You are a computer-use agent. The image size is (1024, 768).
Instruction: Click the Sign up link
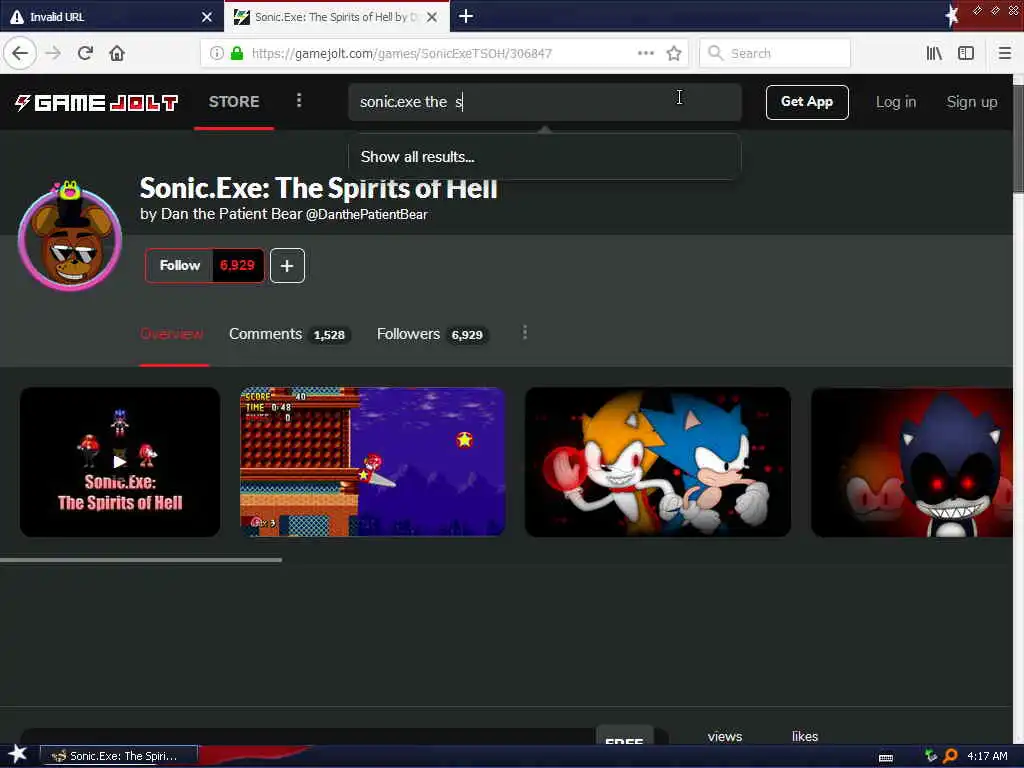click(972, 102)
